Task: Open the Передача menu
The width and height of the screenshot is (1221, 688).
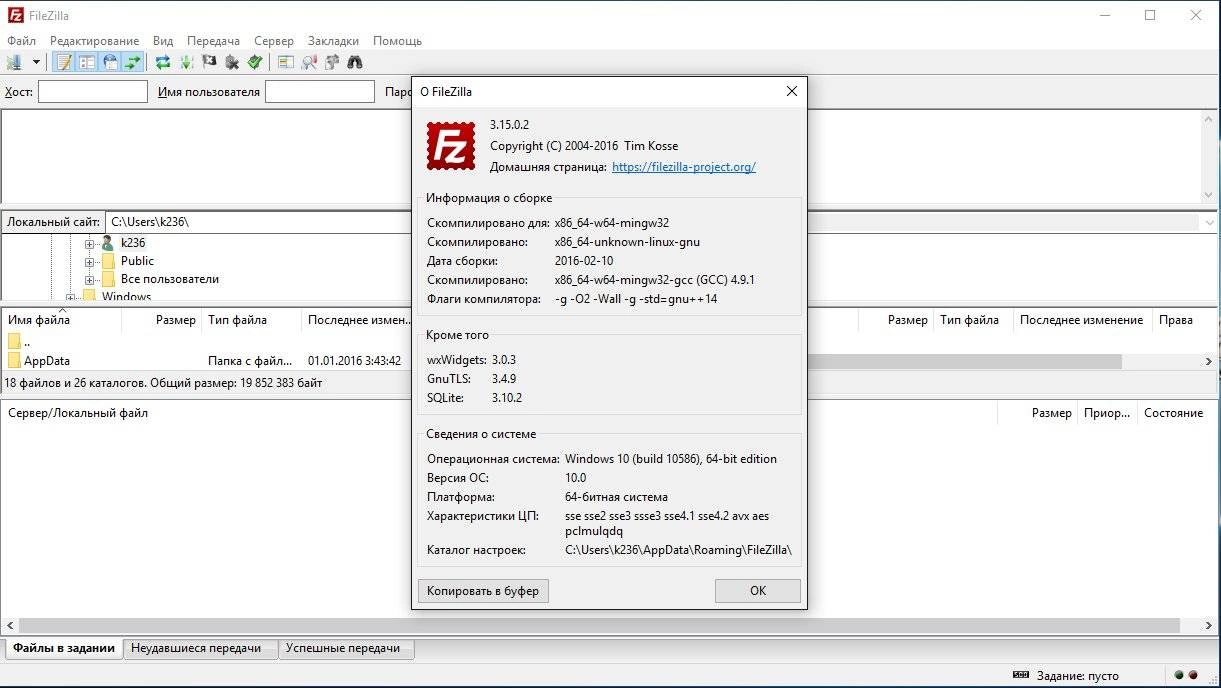Action: (213, 41)
